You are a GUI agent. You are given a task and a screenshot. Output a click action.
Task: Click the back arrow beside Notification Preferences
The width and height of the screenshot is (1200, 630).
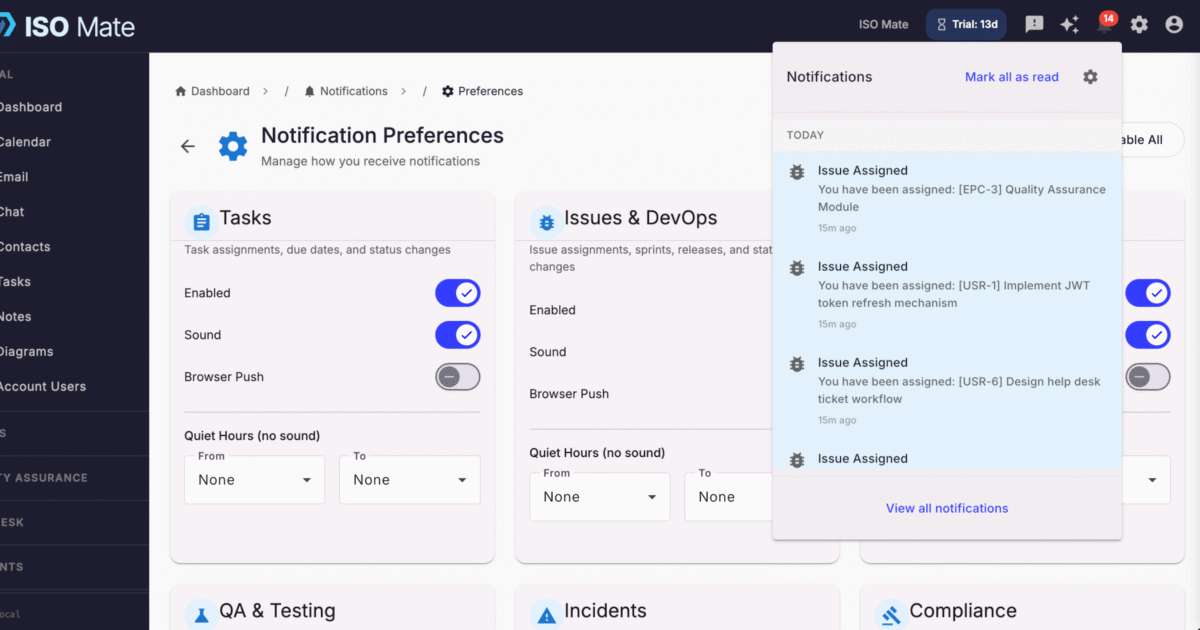tap(188, 146)
